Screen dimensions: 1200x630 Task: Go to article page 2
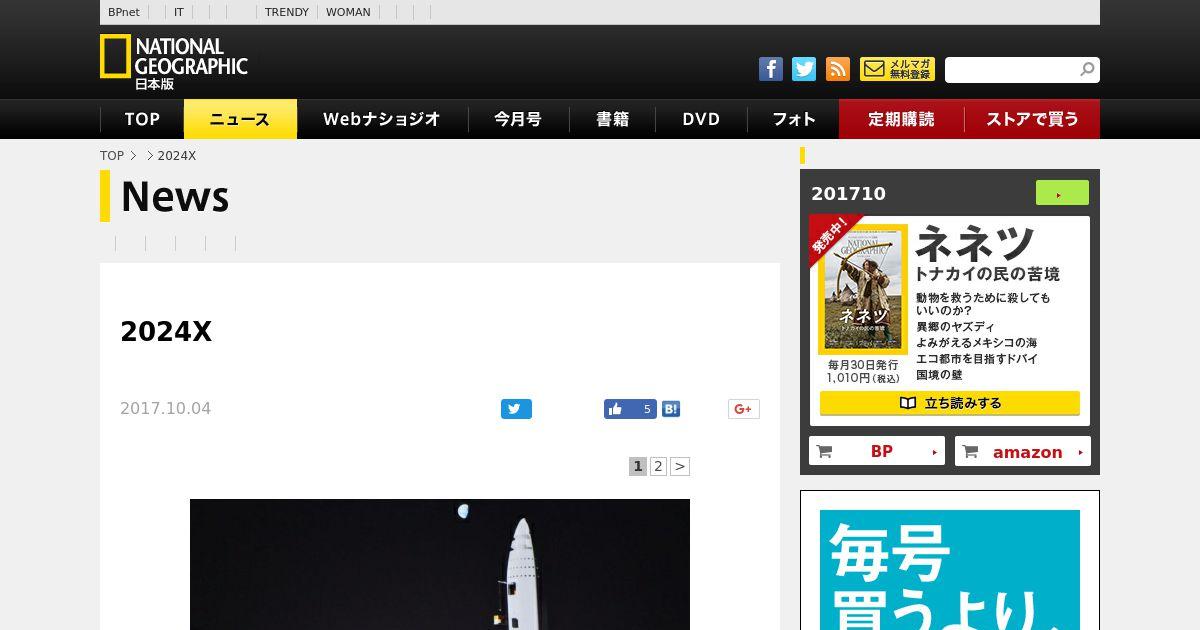point(658,466)
